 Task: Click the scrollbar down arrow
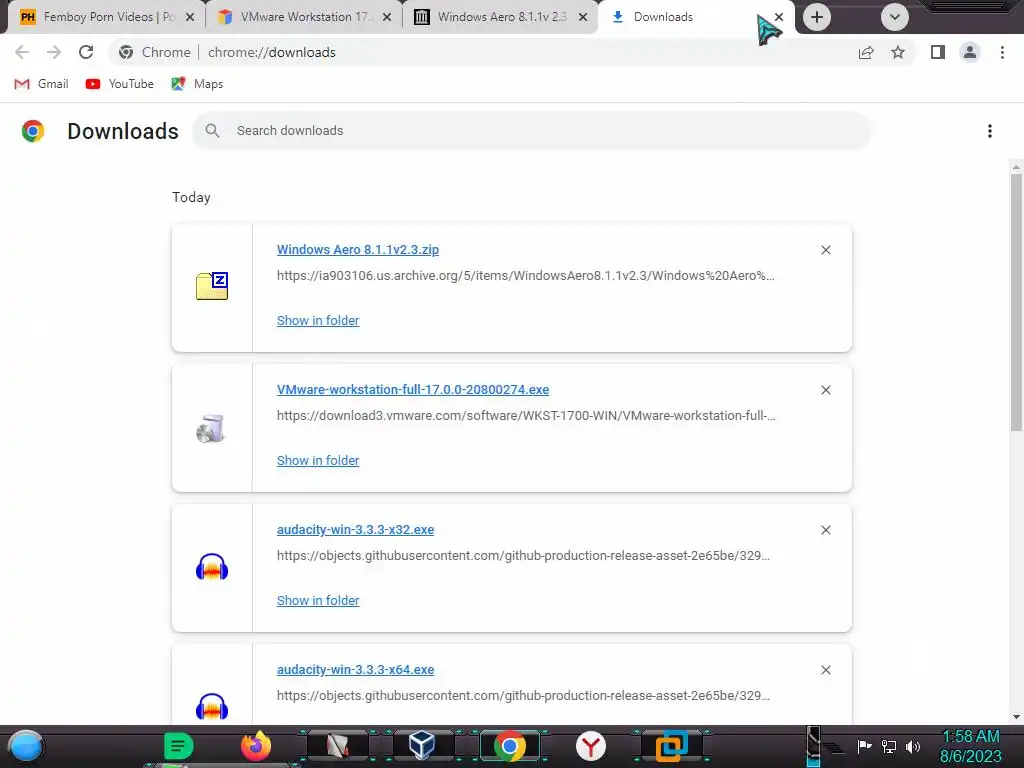coord(1016,716)
